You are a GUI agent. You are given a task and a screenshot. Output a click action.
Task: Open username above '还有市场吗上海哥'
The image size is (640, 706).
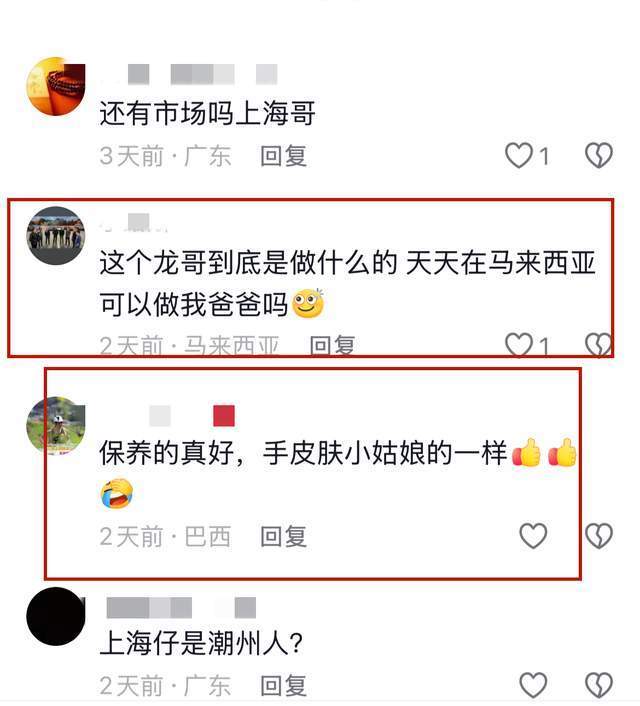click(x=189, y=74)
